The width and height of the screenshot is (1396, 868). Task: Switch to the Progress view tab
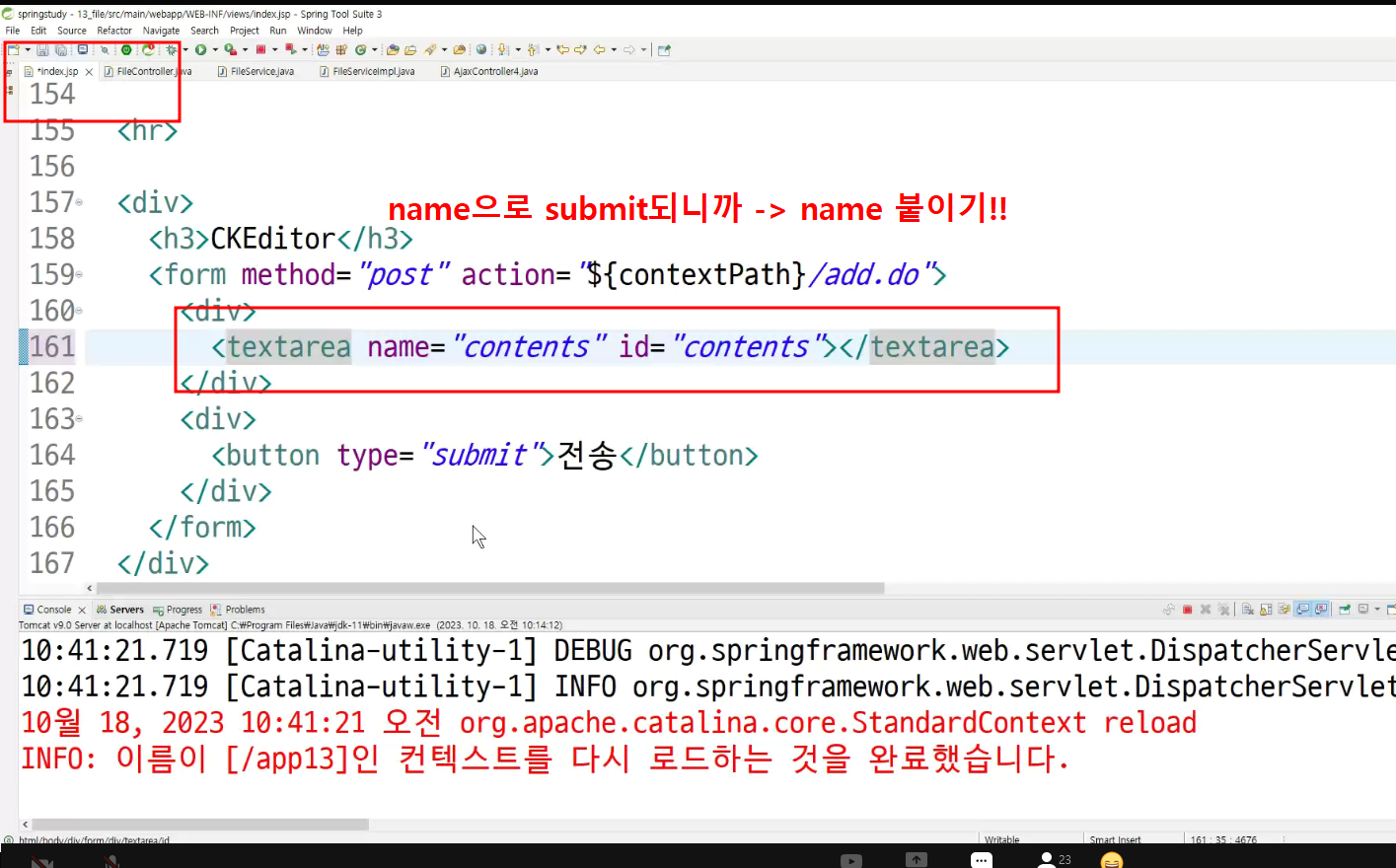[x=178, y=610]
